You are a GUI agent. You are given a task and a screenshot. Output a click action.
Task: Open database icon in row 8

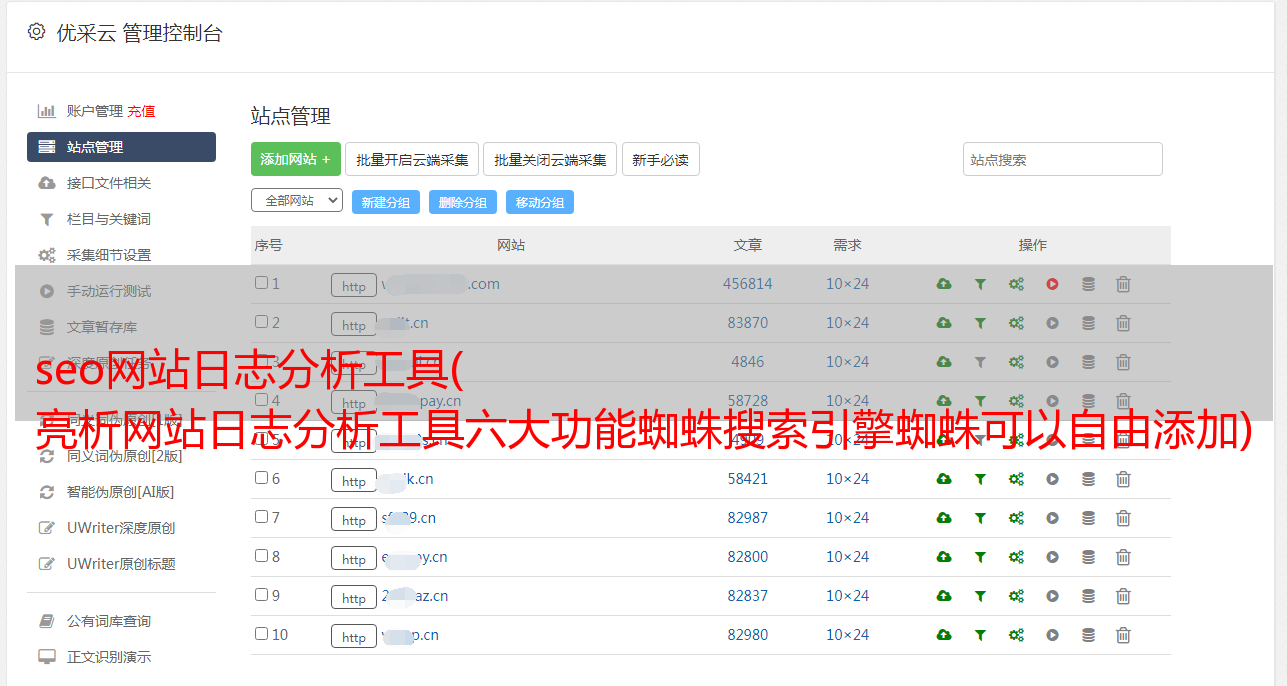tap(1088, 557)
